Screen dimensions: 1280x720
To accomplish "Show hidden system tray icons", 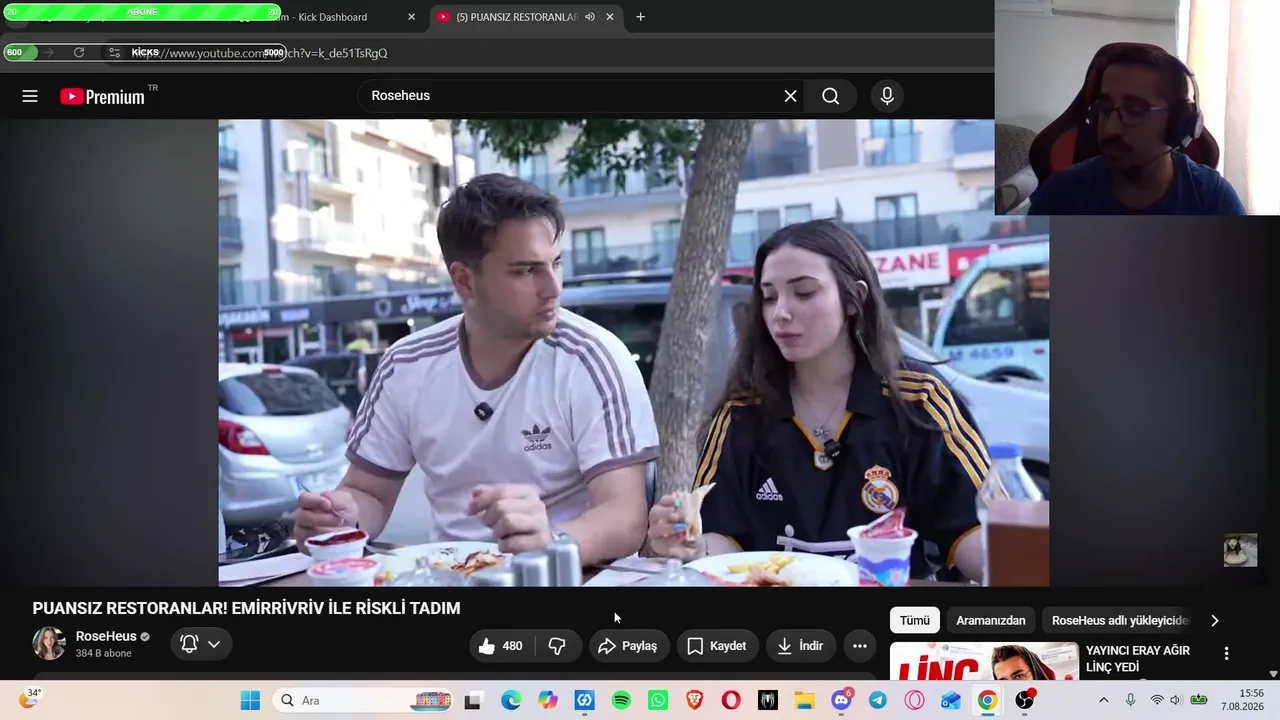I will coord(1103,700).
